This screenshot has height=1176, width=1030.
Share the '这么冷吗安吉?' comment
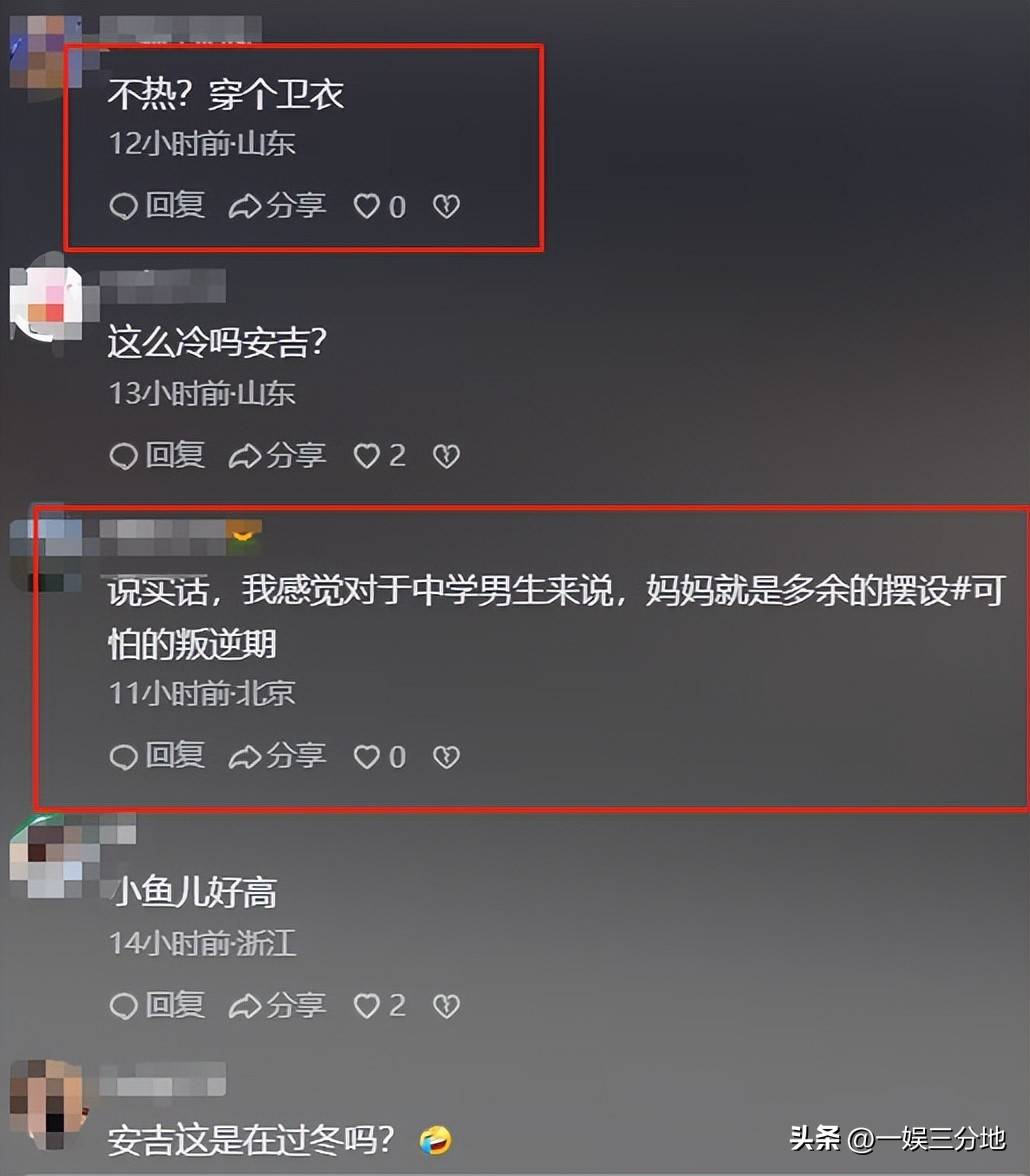[x=278, y=455]
